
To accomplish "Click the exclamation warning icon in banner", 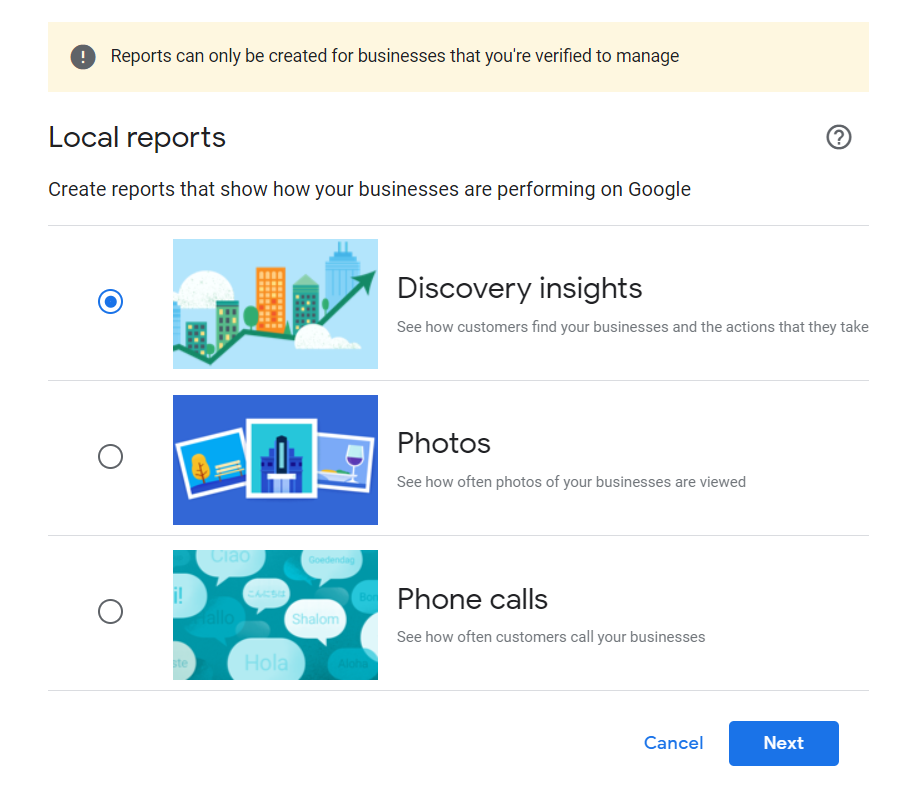I will pyautogui.click(x=83, y=57).
